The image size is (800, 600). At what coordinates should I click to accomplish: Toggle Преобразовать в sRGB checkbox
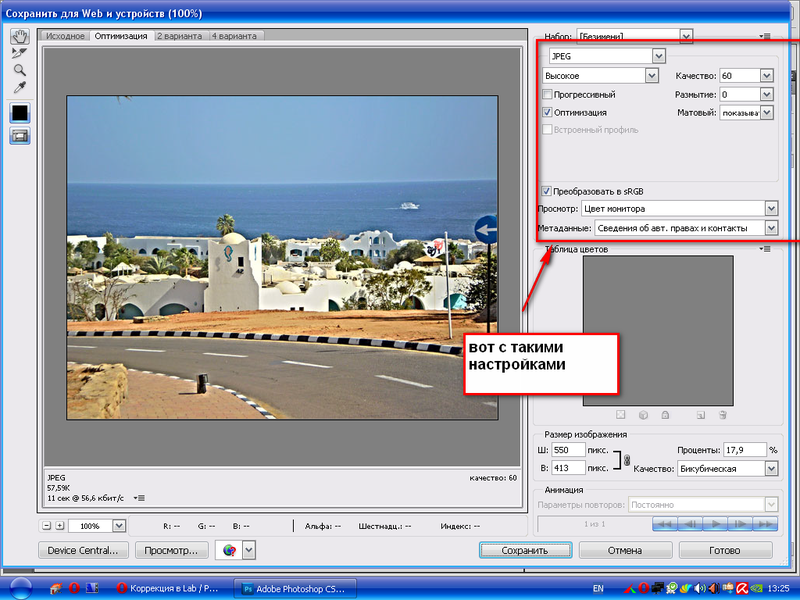547,190
